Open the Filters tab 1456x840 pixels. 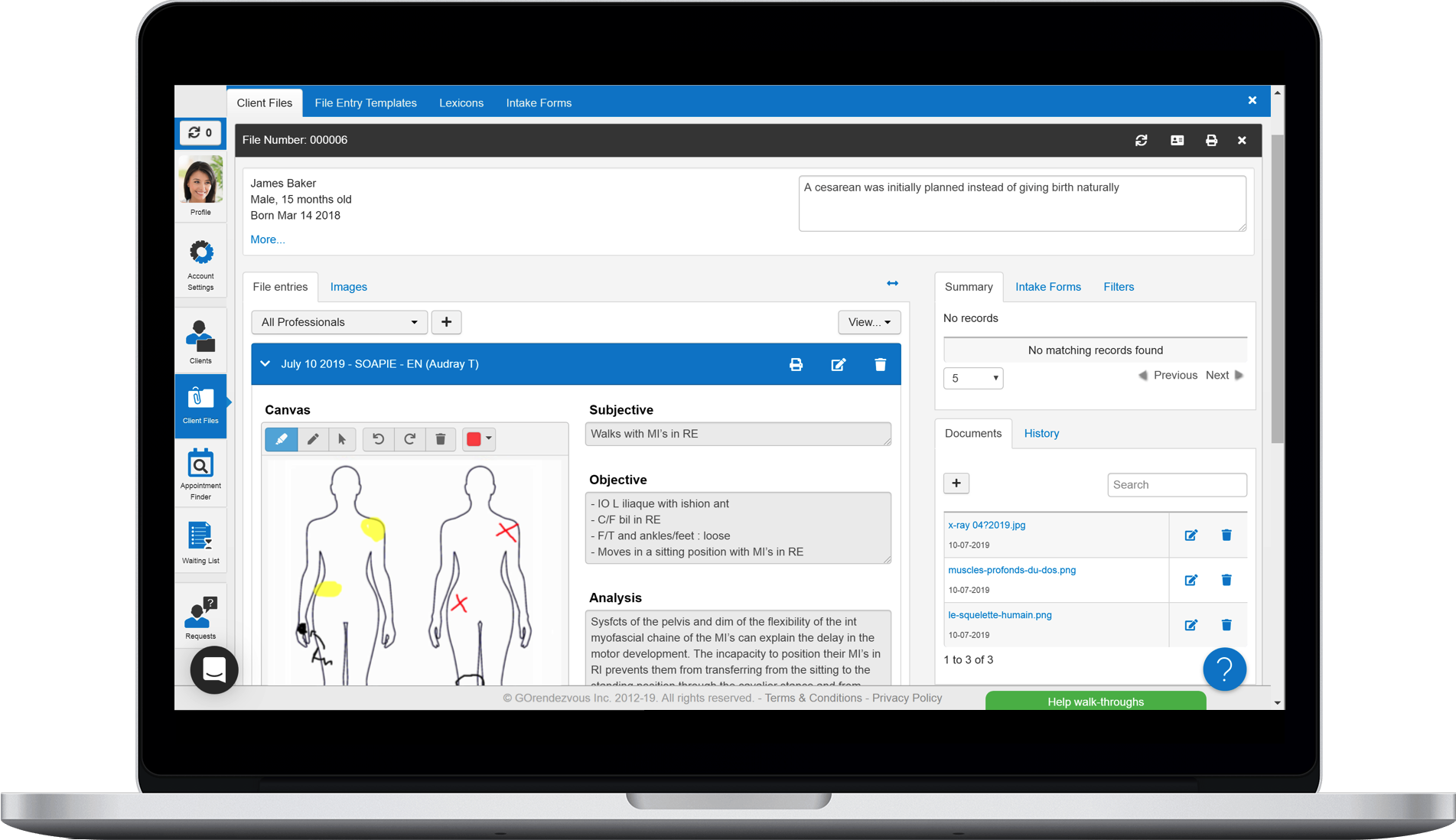1119,287
